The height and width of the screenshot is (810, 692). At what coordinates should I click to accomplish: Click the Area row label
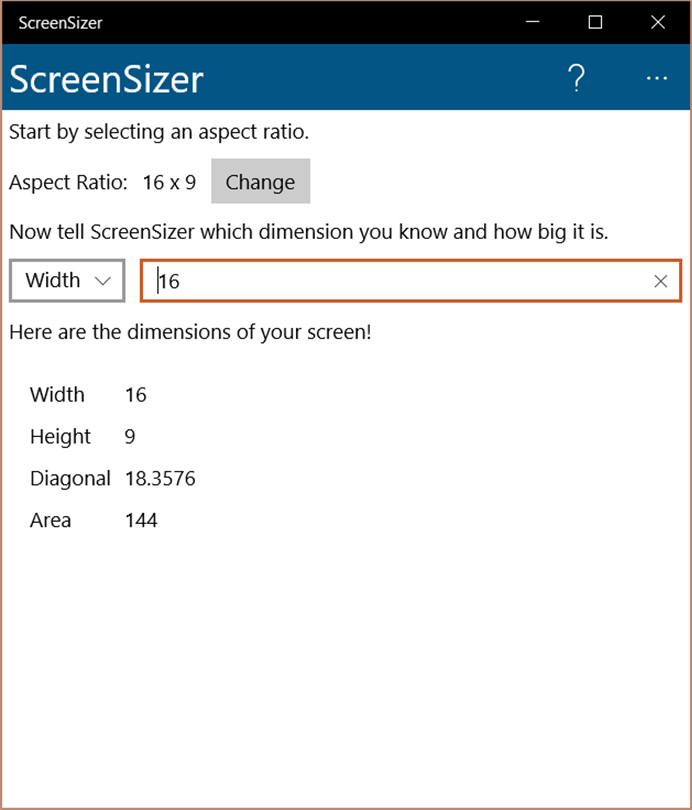(50, 521)
